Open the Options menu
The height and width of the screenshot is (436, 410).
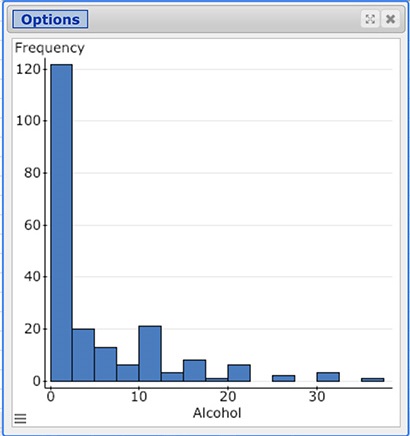(50, 19)
